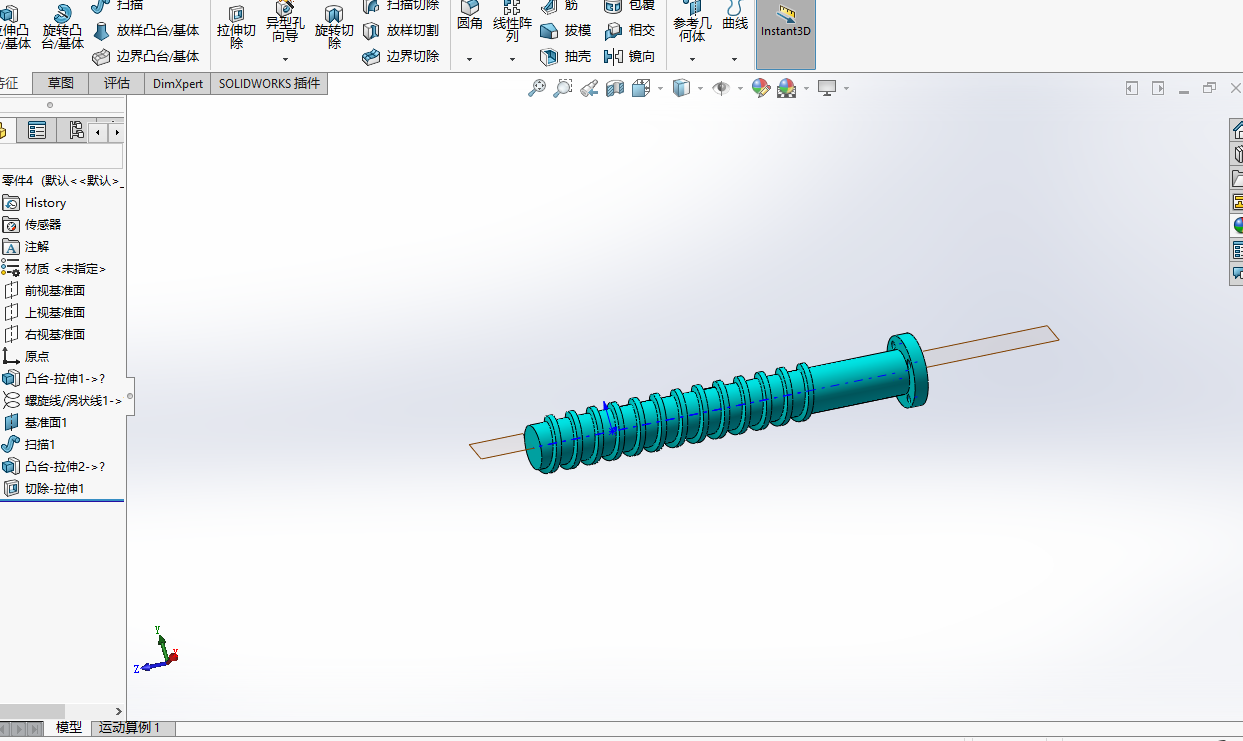Click the View Orientation cube icon
The width and height of the screenshot is (1243, 741).
click(641, 88)
